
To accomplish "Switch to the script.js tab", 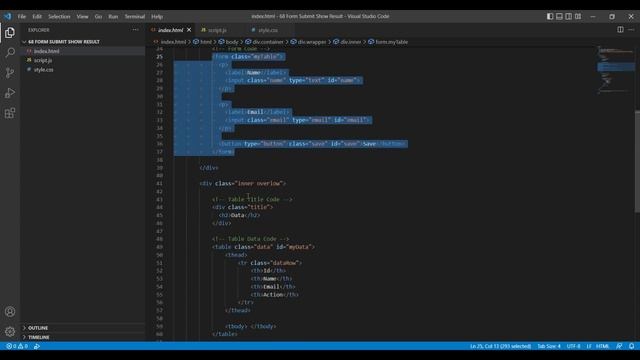I will [x=217, y=30].
